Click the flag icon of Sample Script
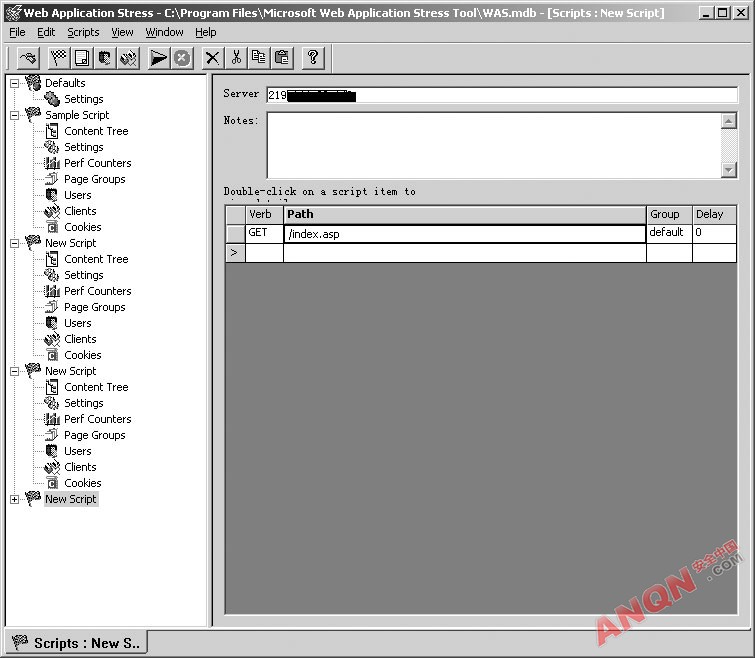Screen dimensions: 755x658 tap(33, 115)
